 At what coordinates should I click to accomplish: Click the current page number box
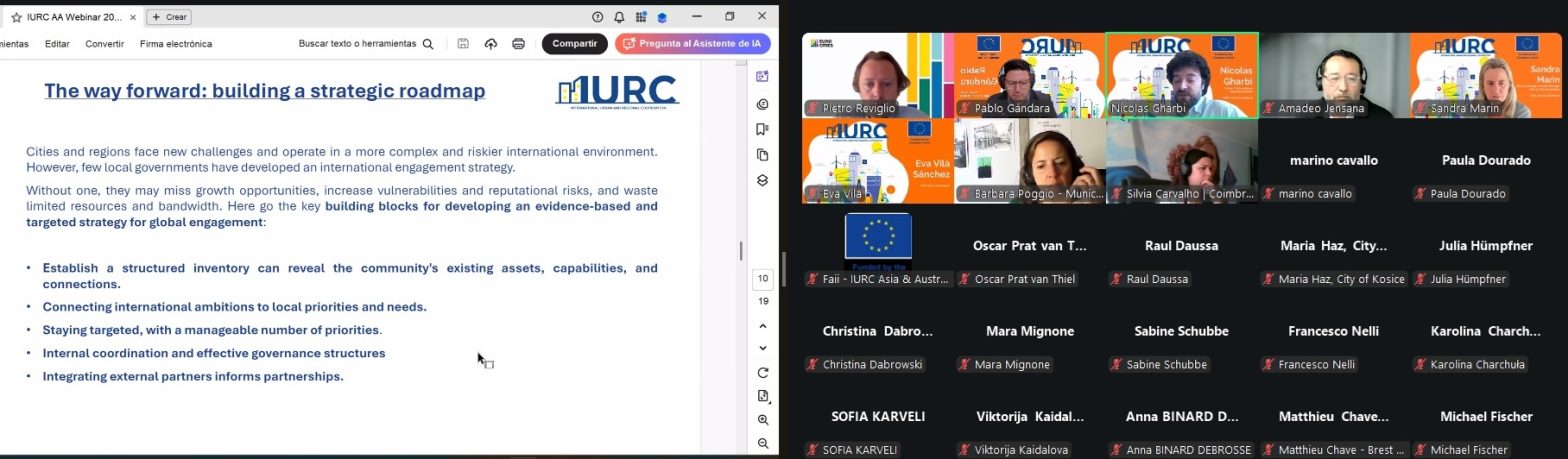pos(763,279)
